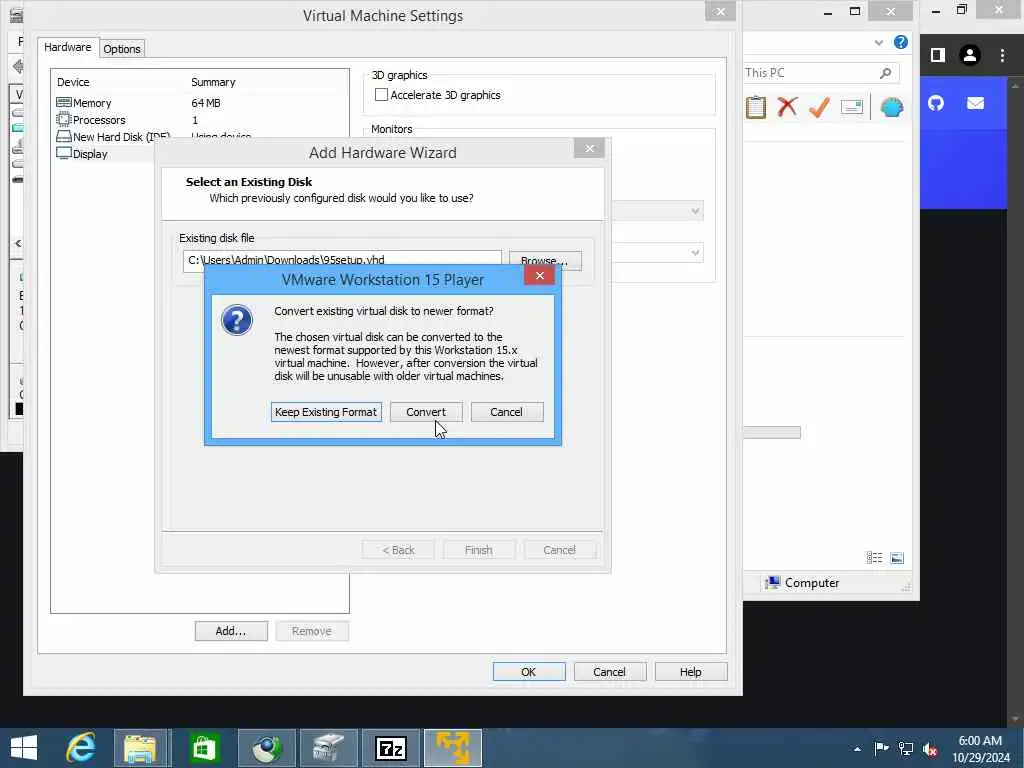Open the second monitors dropdown behind wizard
1024x768 pixels.
click(x=695, y=253)
